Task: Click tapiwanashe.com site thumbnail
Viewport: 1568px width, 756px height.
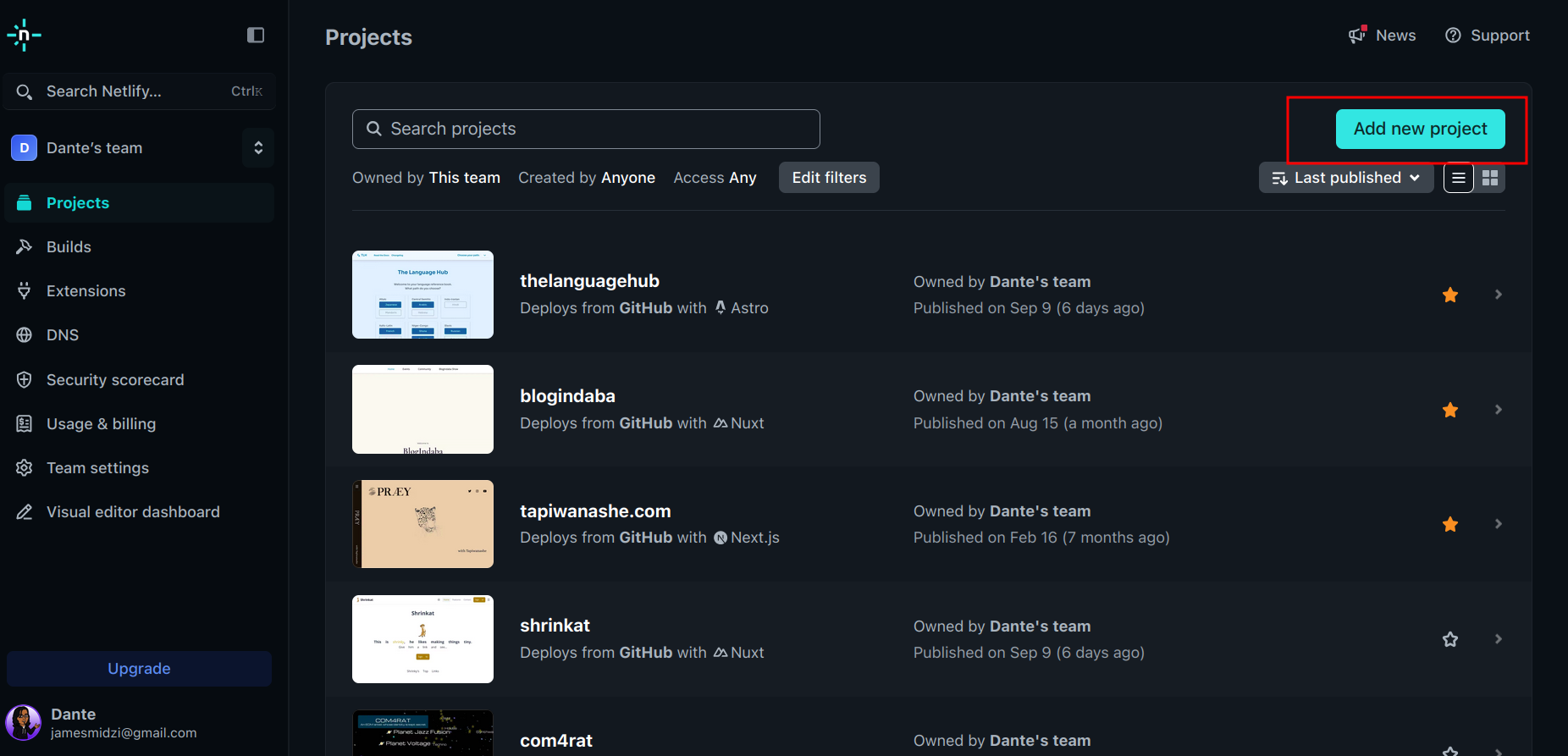Action: (422, 524)
